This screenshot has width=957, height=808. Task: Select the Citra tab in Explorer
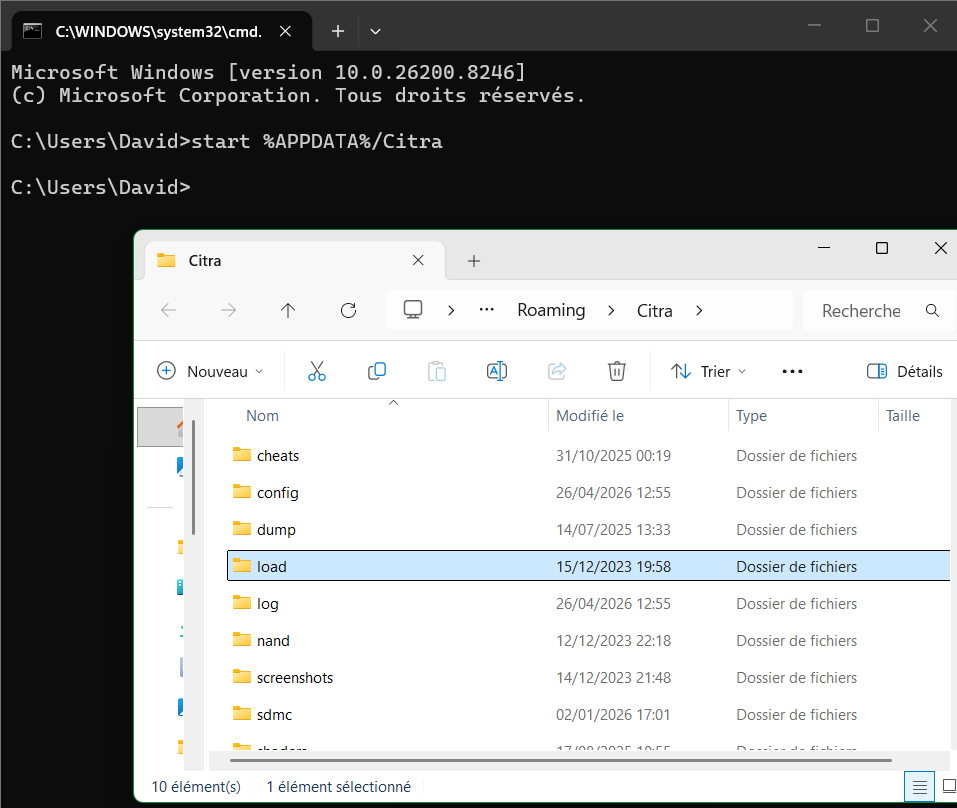coord(295,261)
